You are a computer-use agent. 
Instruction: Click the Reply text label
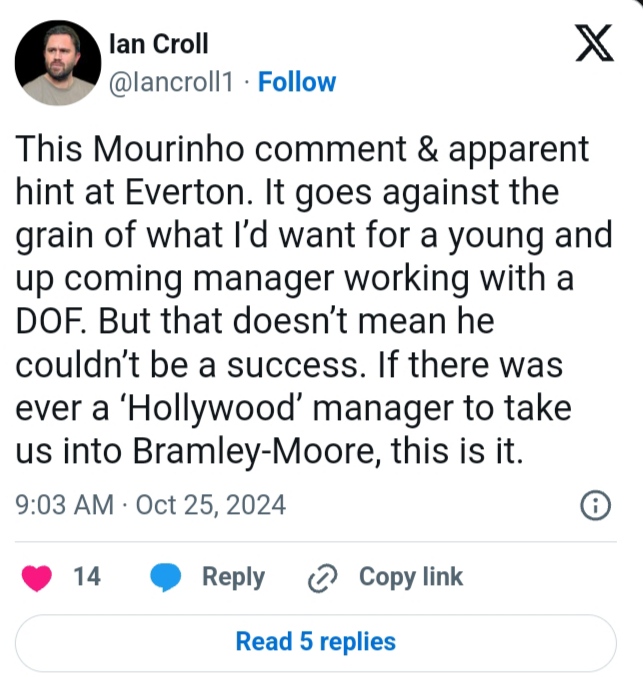tap(233, 577)
